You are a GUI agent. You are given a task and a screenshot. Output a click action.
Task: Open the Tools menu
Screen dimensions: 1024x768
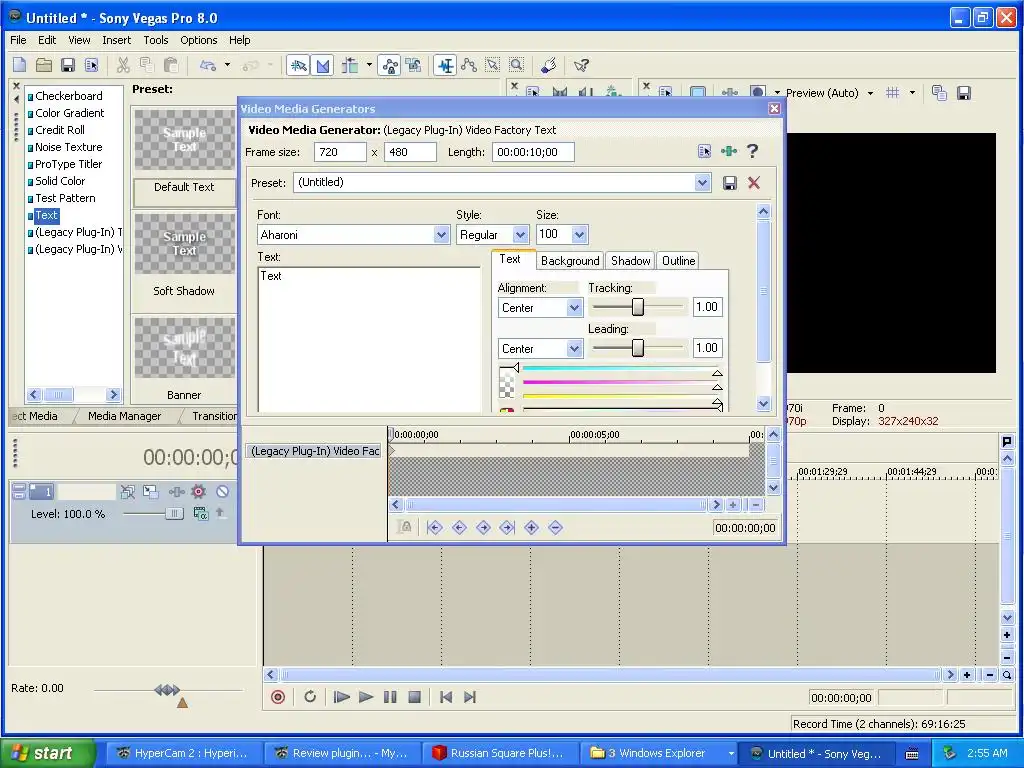[x=155, y=40]
